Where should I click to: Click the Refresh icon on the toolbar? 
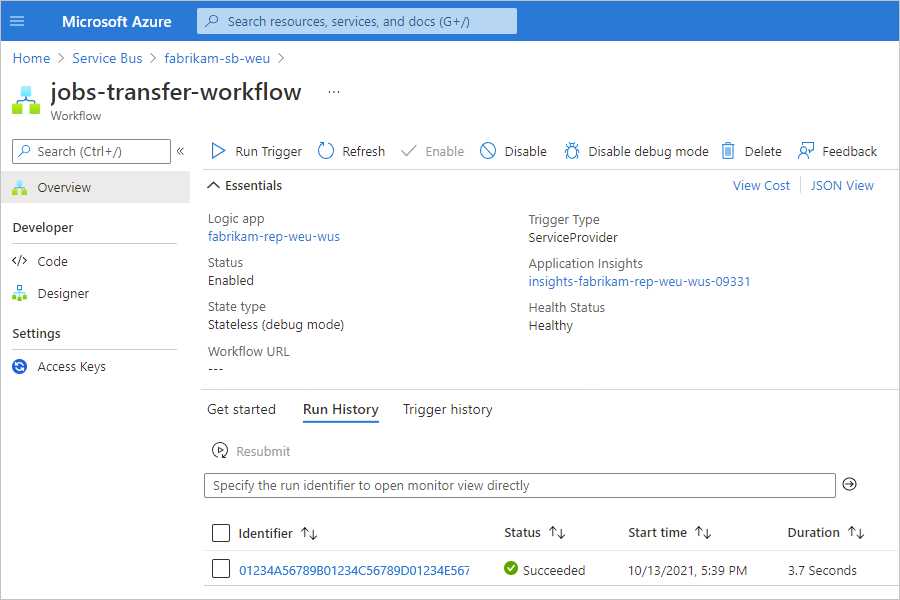coord(325,151)
